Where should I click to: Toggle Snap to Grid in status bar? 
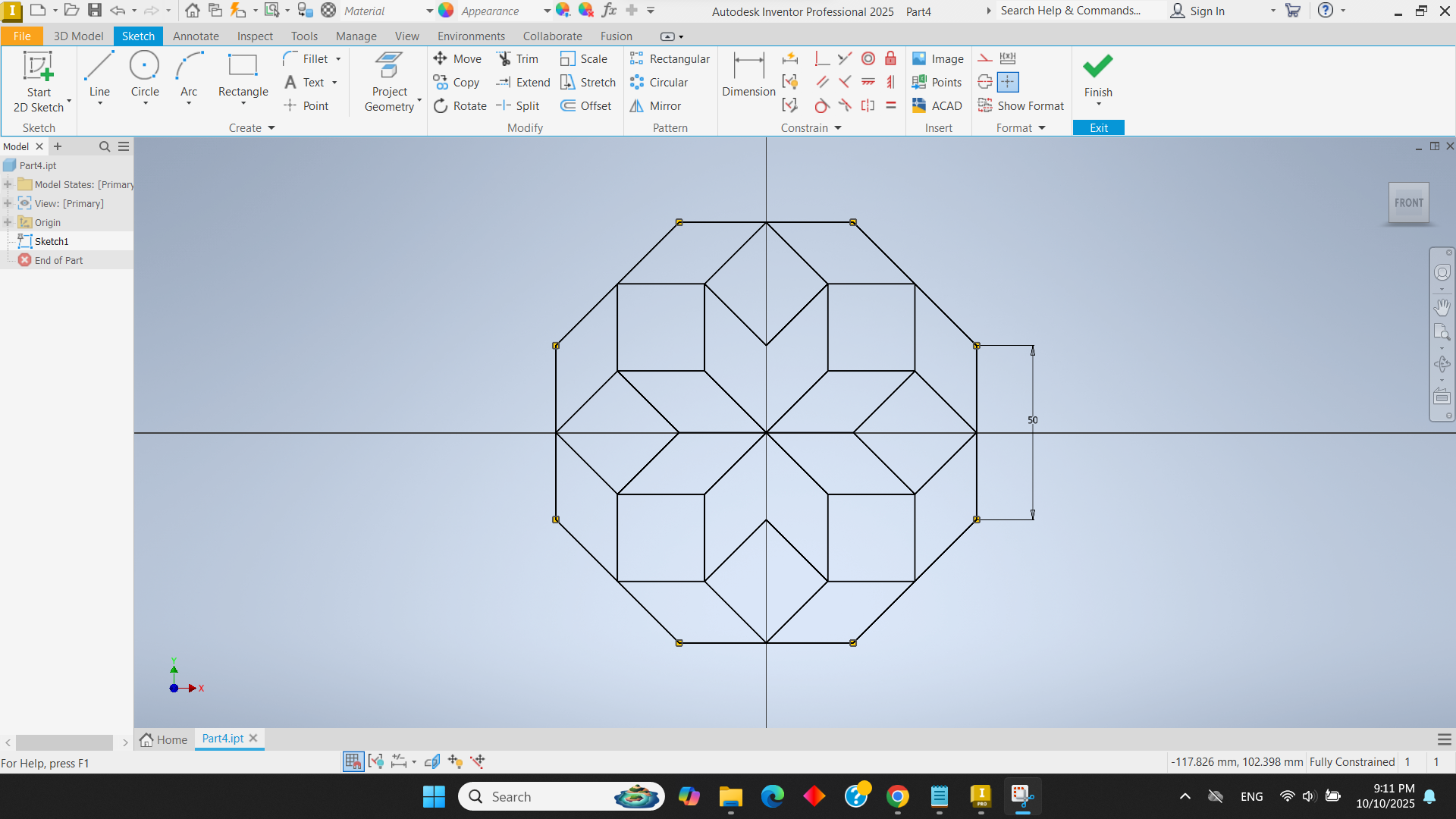353,761
